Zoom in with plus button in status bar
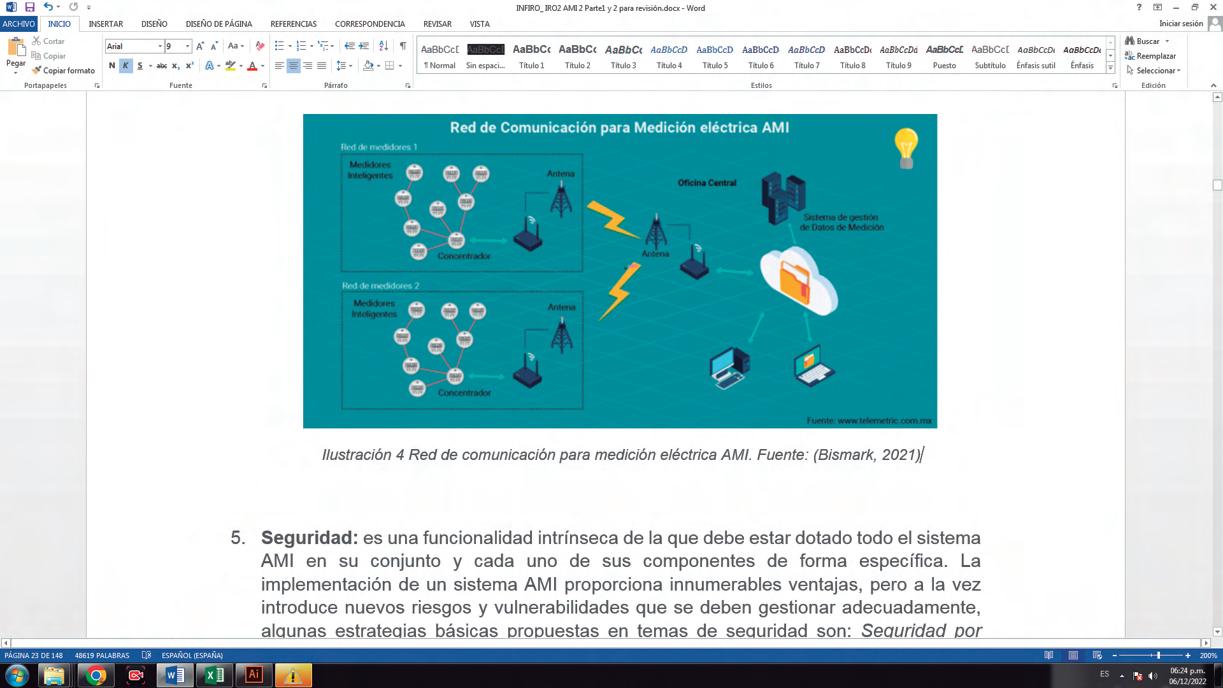The width and height of the screenshot is (1223, 688). 1188,655
